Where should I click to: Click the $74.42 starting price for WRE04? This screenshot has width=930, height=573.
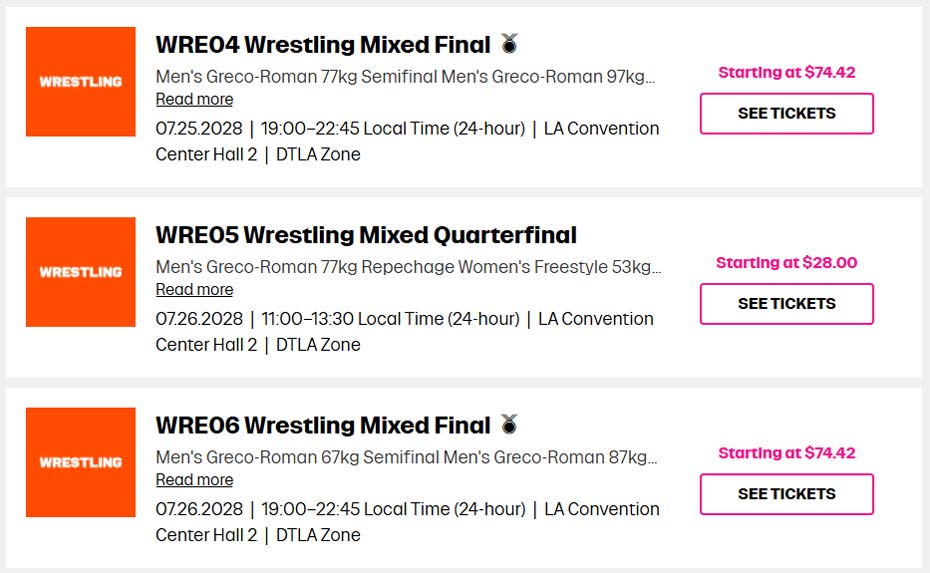pyautogui.click(x=786, y=72)
